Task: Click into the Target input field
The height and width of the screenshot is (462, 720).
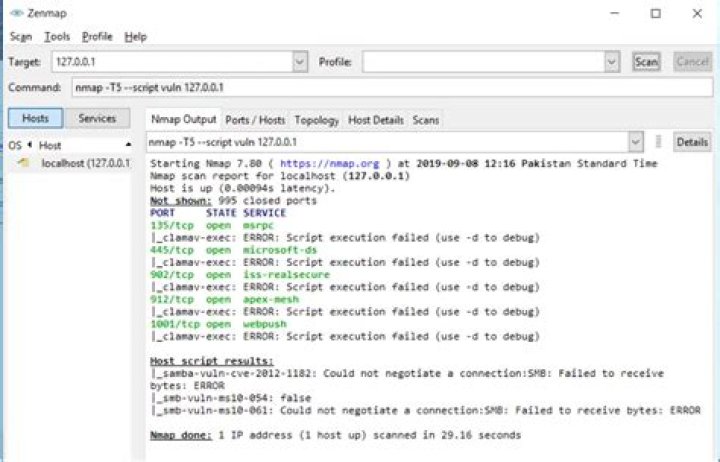Action: [173, 62]
